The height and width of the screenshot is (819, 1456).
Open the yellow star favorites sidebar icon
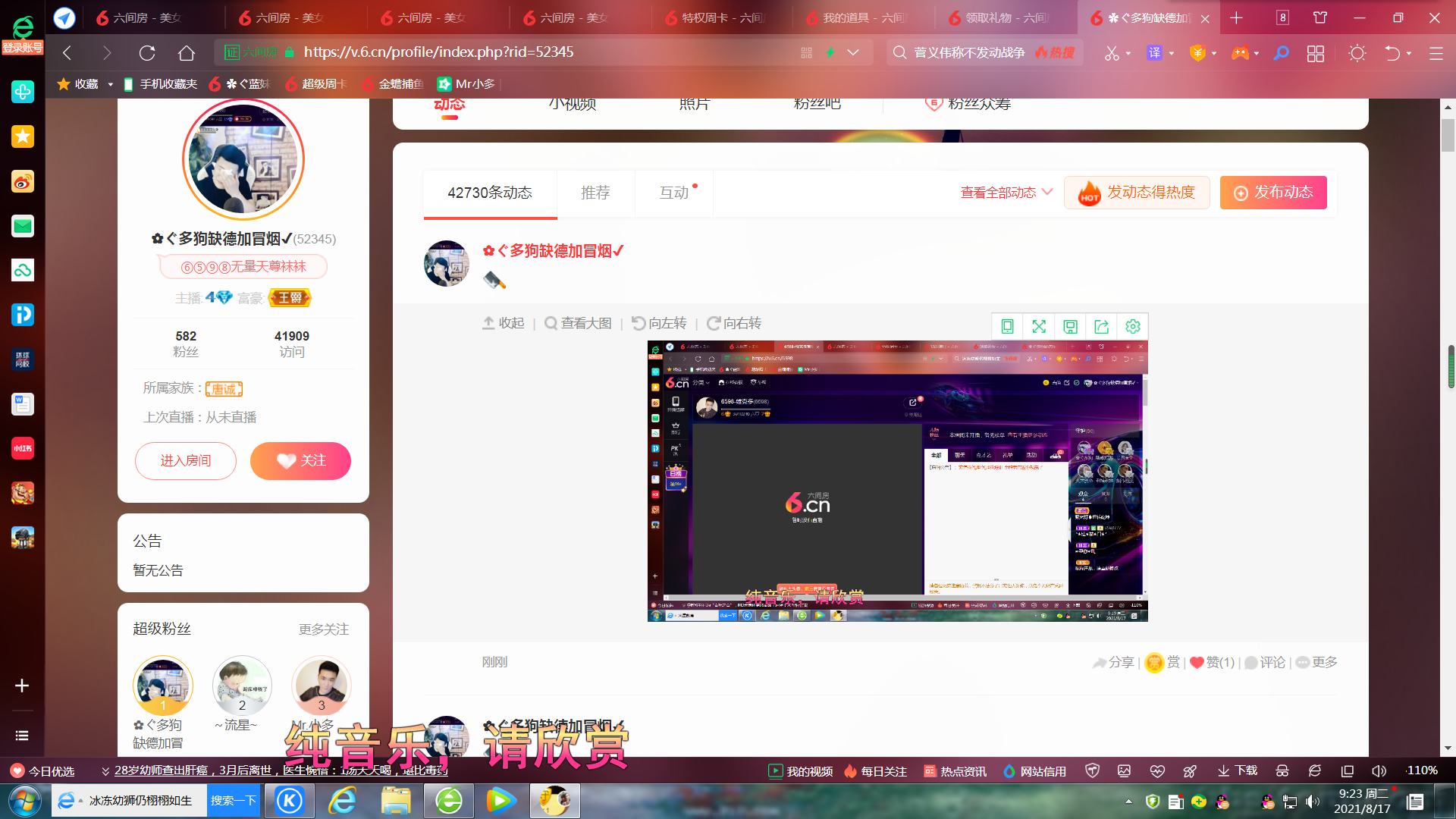[23, 136]
